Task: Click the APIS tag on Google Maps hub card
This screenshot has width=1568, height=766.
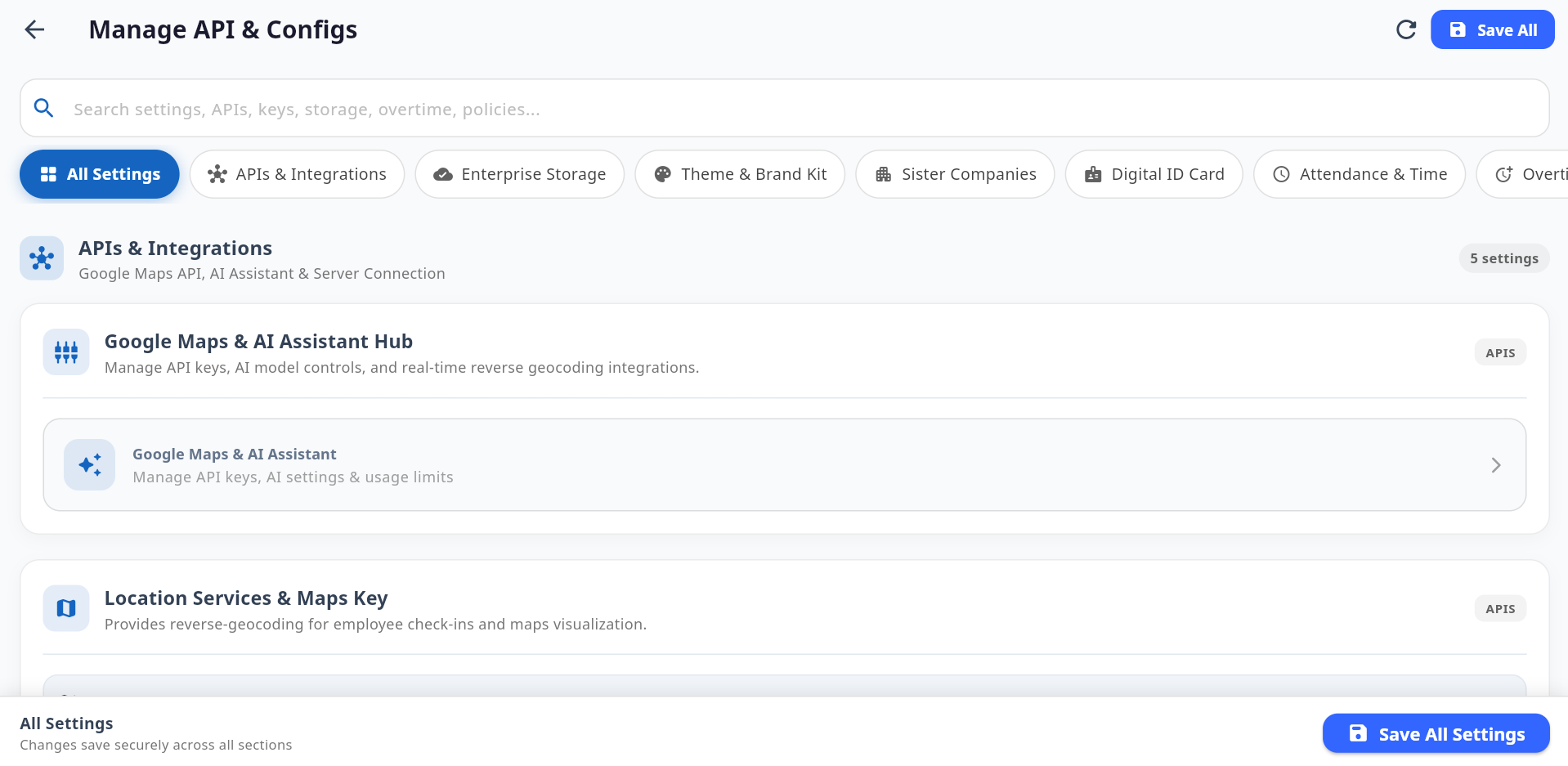Action: click(x=1500, y=353)
